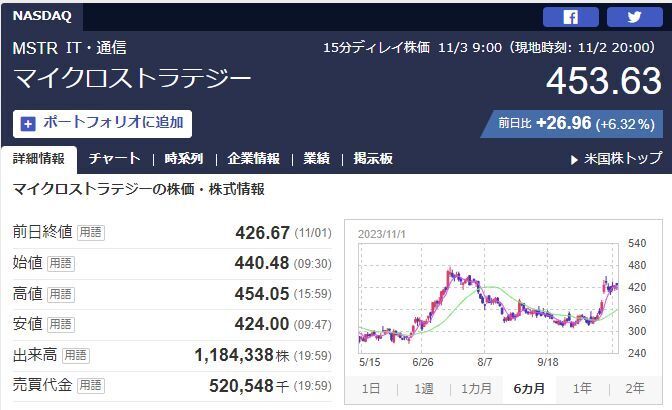Select the 1年 chart range
This screenshot has width=672, height=410.
pyautogui.click(x=582, y=389)
